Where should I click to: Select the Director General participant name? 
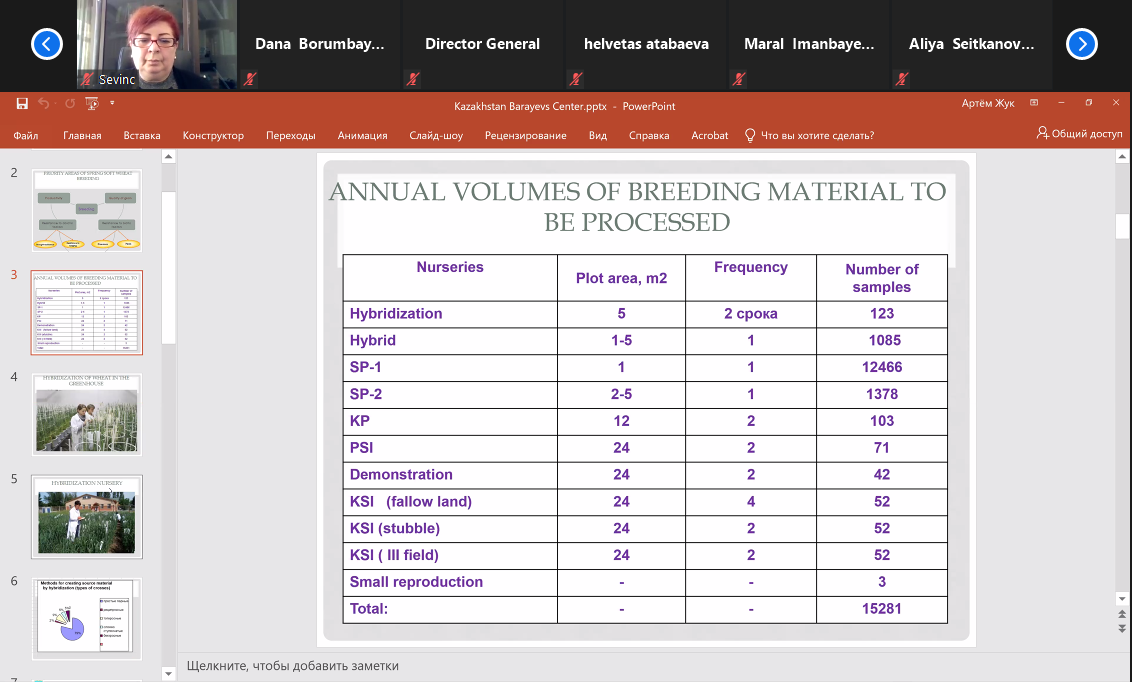[x=482, y=44]
